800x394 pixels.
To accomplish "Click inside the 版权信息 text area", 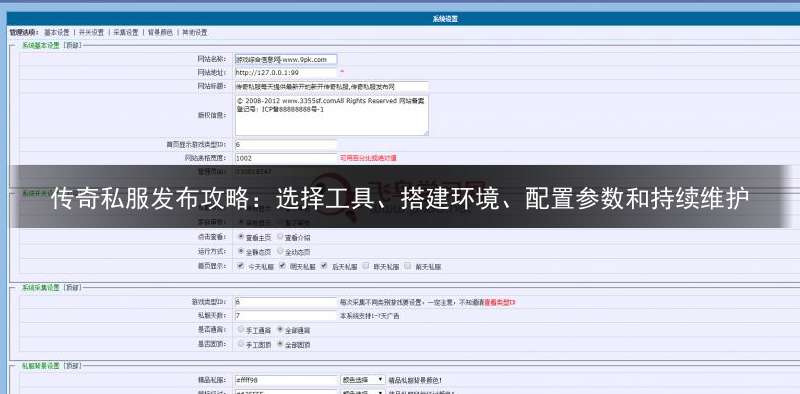I will coord(332,115).
